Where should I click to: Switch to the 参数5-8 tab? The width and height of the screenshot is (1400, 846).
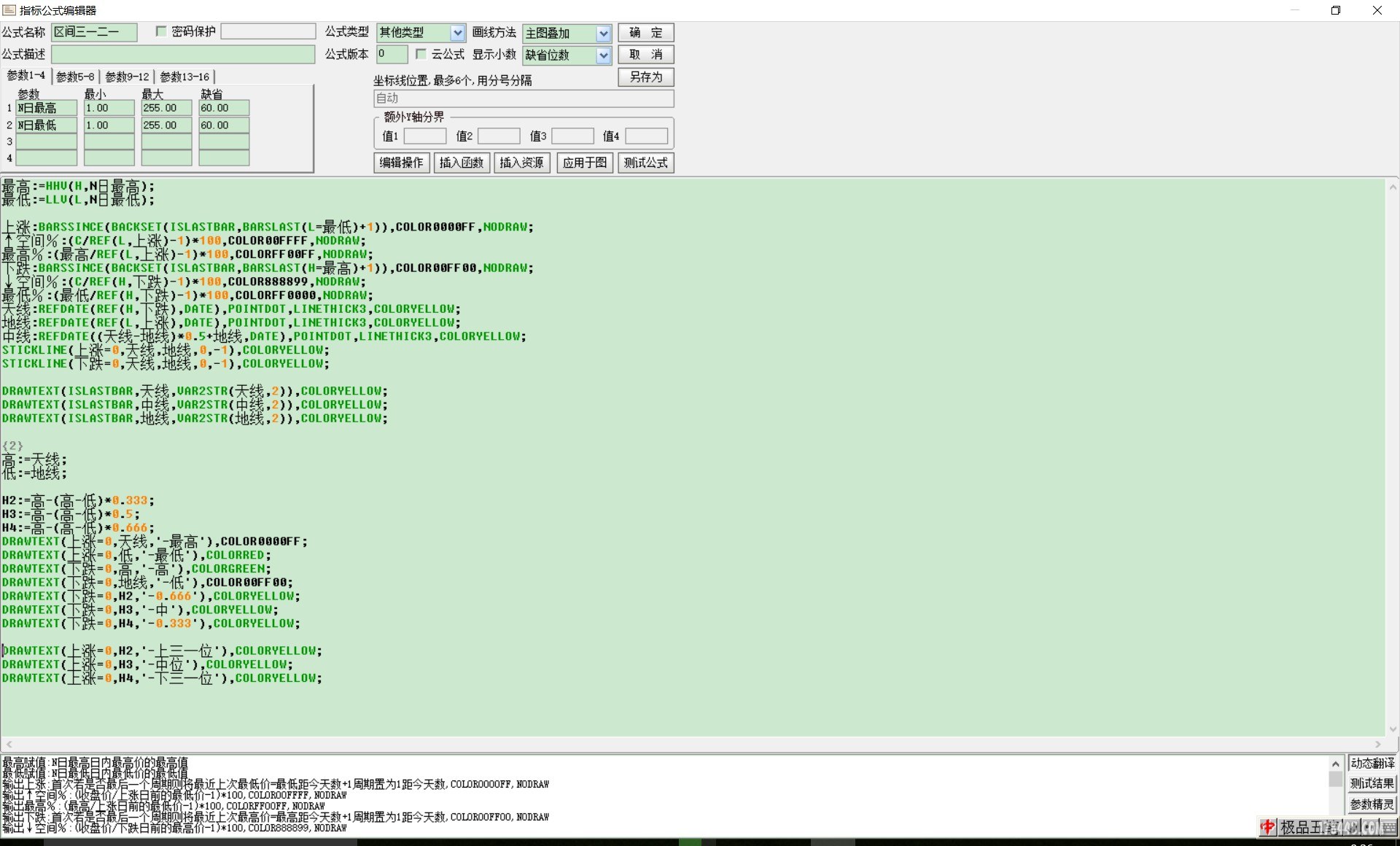coord(75,77)
